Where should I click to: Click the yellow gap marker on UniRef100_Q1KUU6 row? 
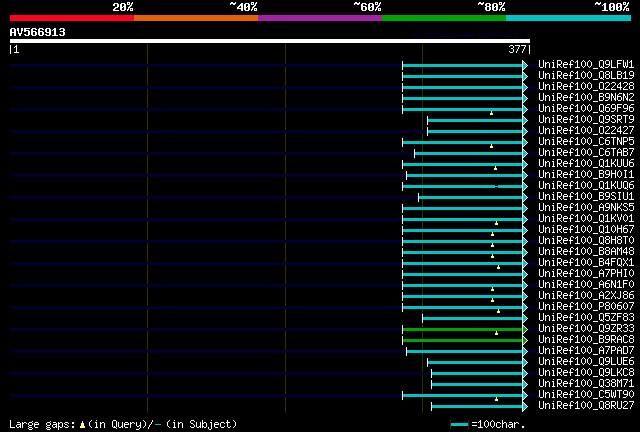point(496,168)
